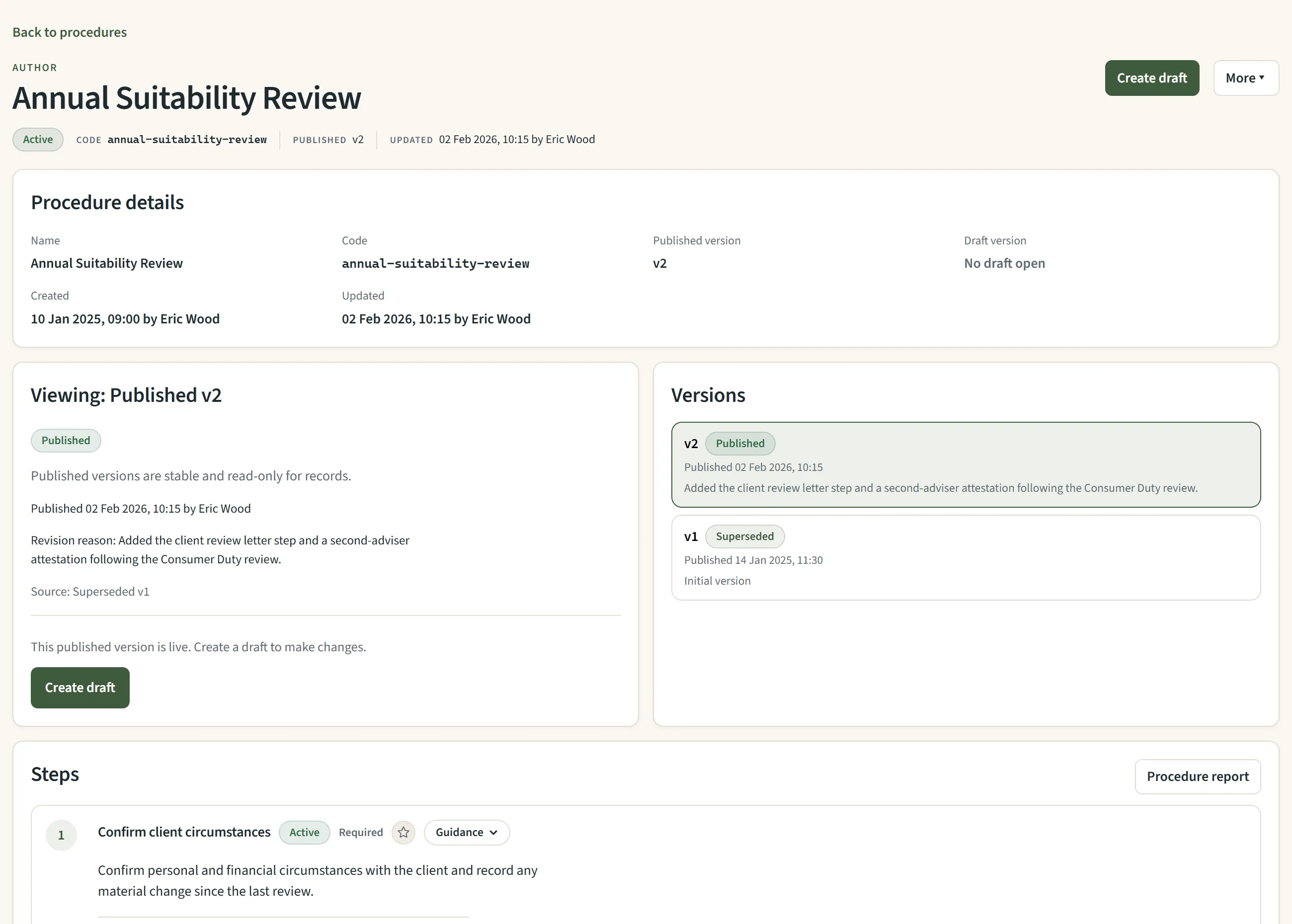Expand the Guidance dropdown on step 1
Image resolution: width=1292 pixels, height=924 pixels.
467,833
